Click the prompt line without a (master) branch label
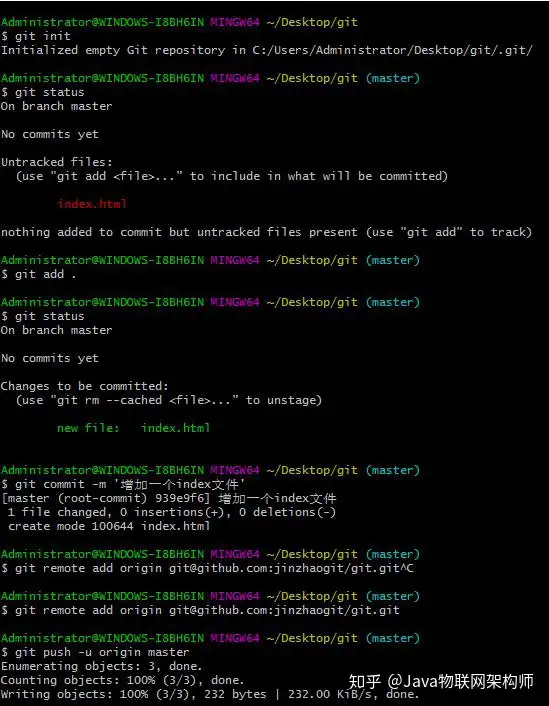Screen dimensions: 549x706 (179, 22)
